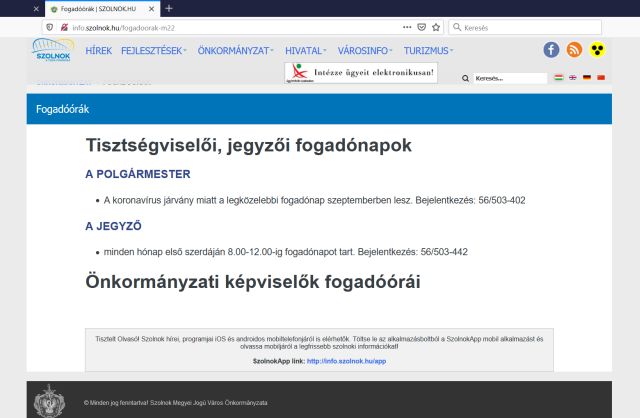Image resolution: width=640 pixels, height=418 pixels.
Task: Click the site search magnifier icon
Action: click(x=465, y=78)
